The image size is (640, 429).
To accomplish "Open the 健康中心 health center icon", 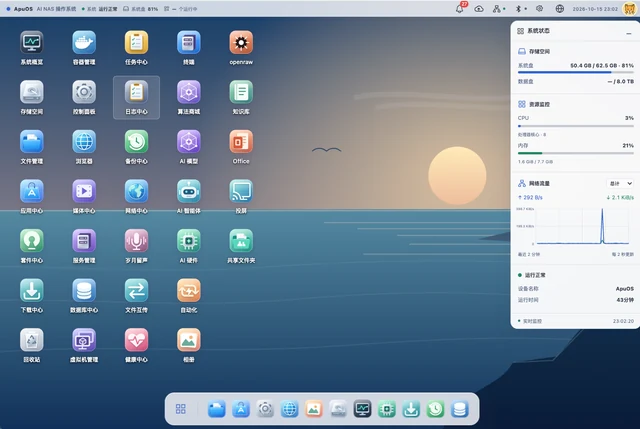I will [136, 340].
